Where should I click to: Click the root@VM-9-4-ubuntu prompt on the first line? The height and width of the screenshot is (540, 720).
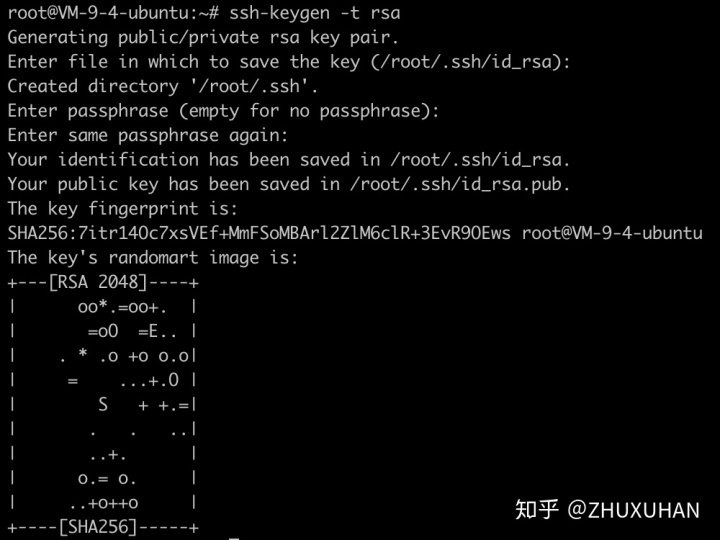coord(113,13)
